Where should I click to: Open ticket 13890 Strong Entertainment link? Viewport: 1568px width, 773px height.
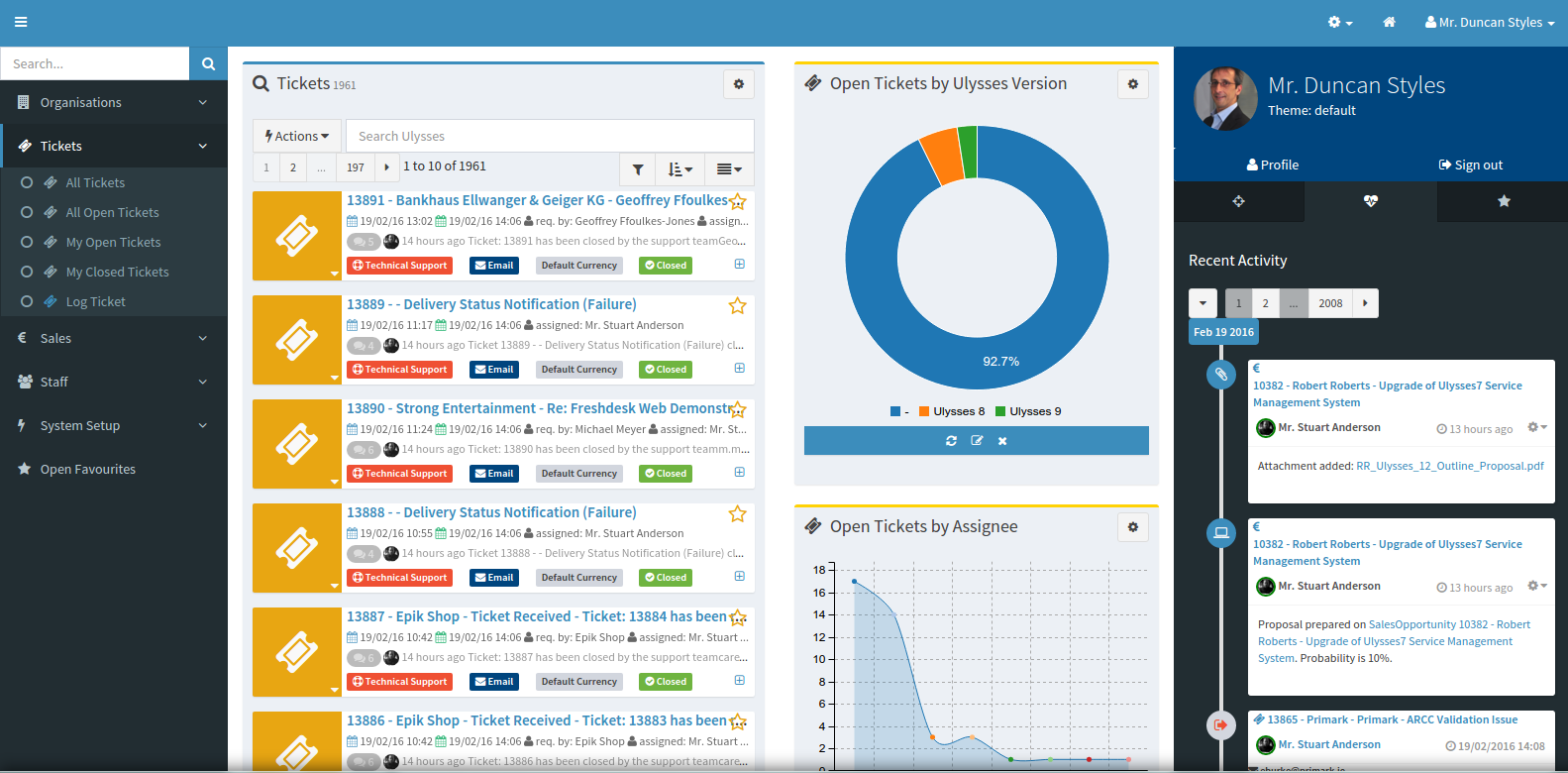click(539, 408)
